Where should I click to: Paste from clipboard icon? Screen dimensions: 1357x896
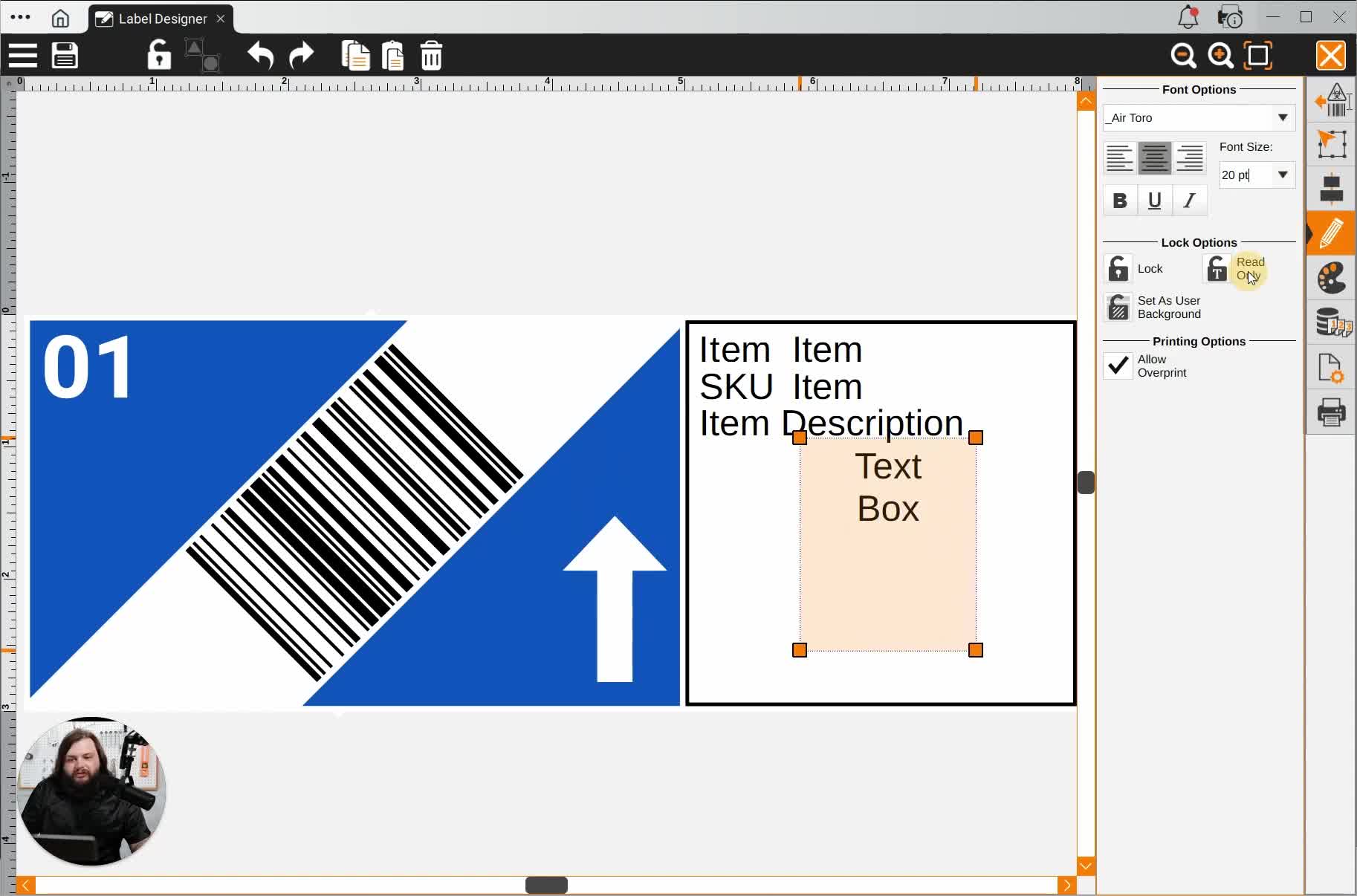[393, 56]
